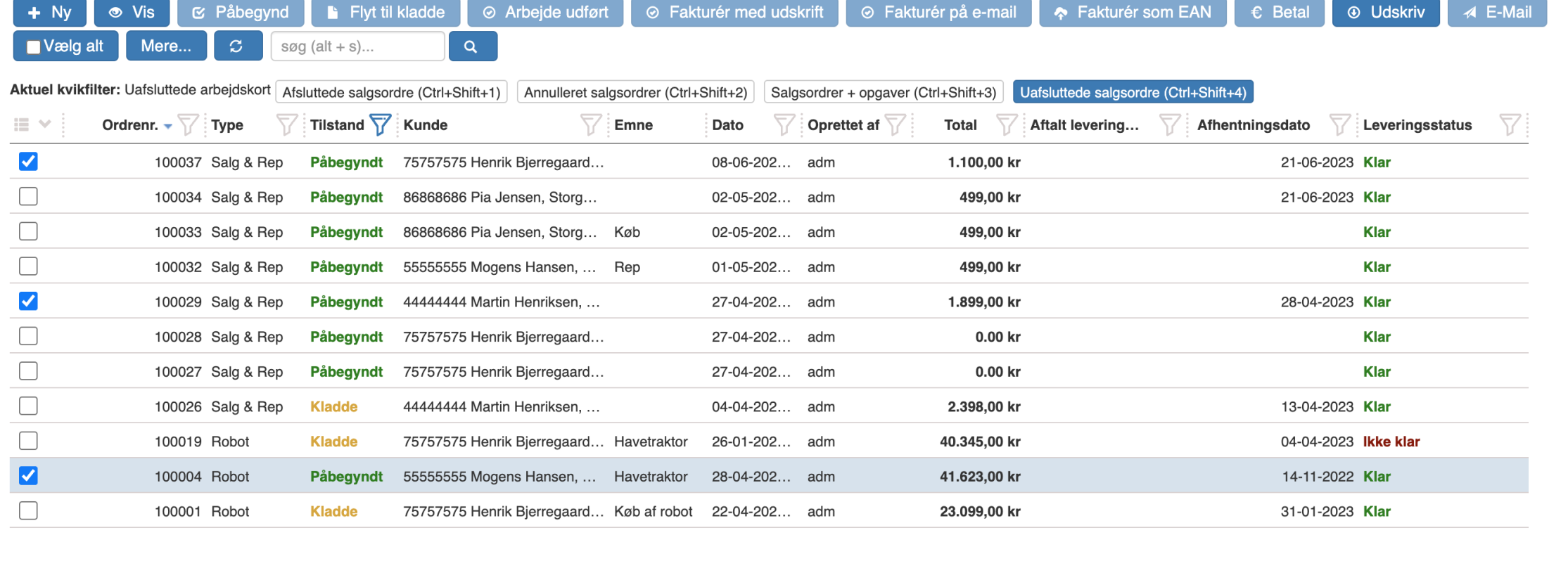The height and width of the screenshot is (580, 1568).
Task: Uncheck the checkbox for order 100037
Action: 28,162
